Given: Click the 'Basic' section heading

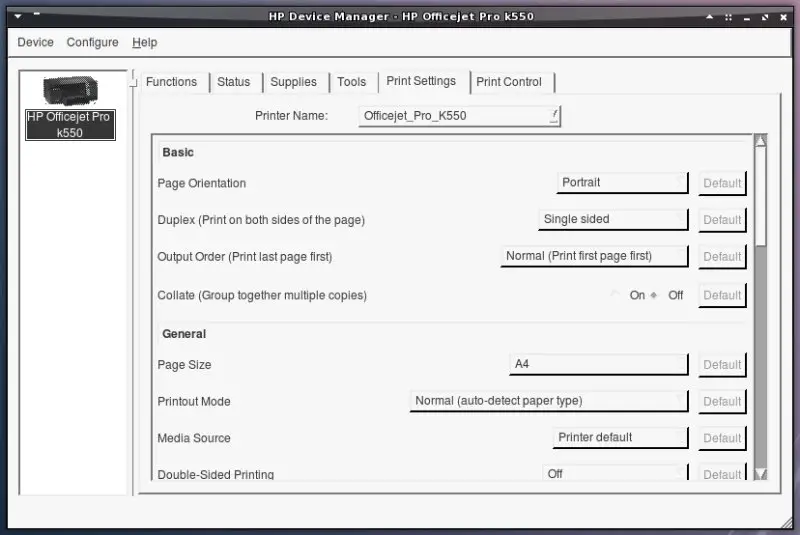Looking at the screenshot, I should [x=178, y=152].
